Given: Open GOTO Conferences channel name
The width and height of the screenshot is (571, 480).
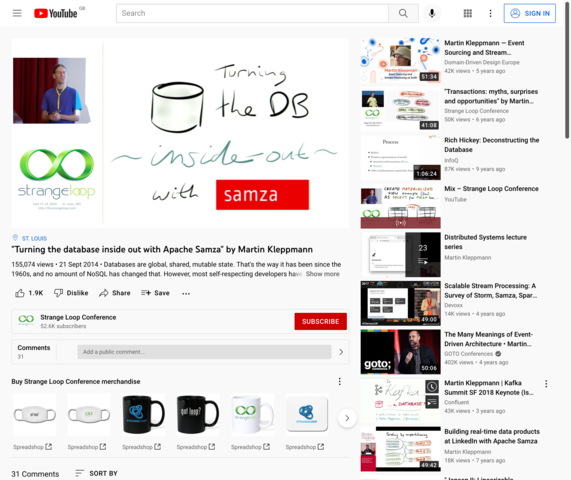Looking at the screenshot, I should (x=468, y=354).
